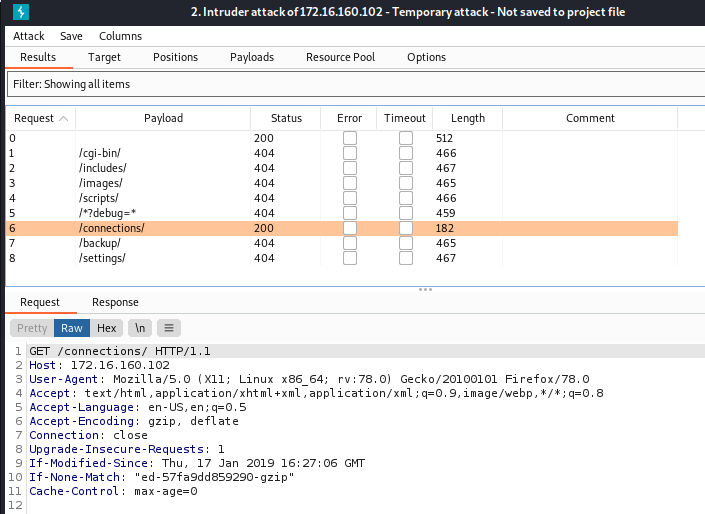Toggle Error checkbox for /images/ row
This screenshot has width=705, height=514.
coord(350,183)
